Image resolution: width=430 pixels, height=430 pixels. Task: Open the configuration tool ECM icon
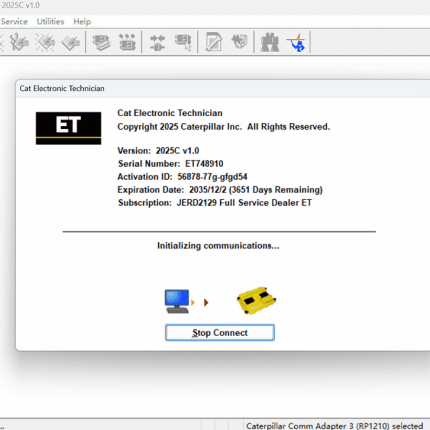pyautogui.click(x=127, y=42)
